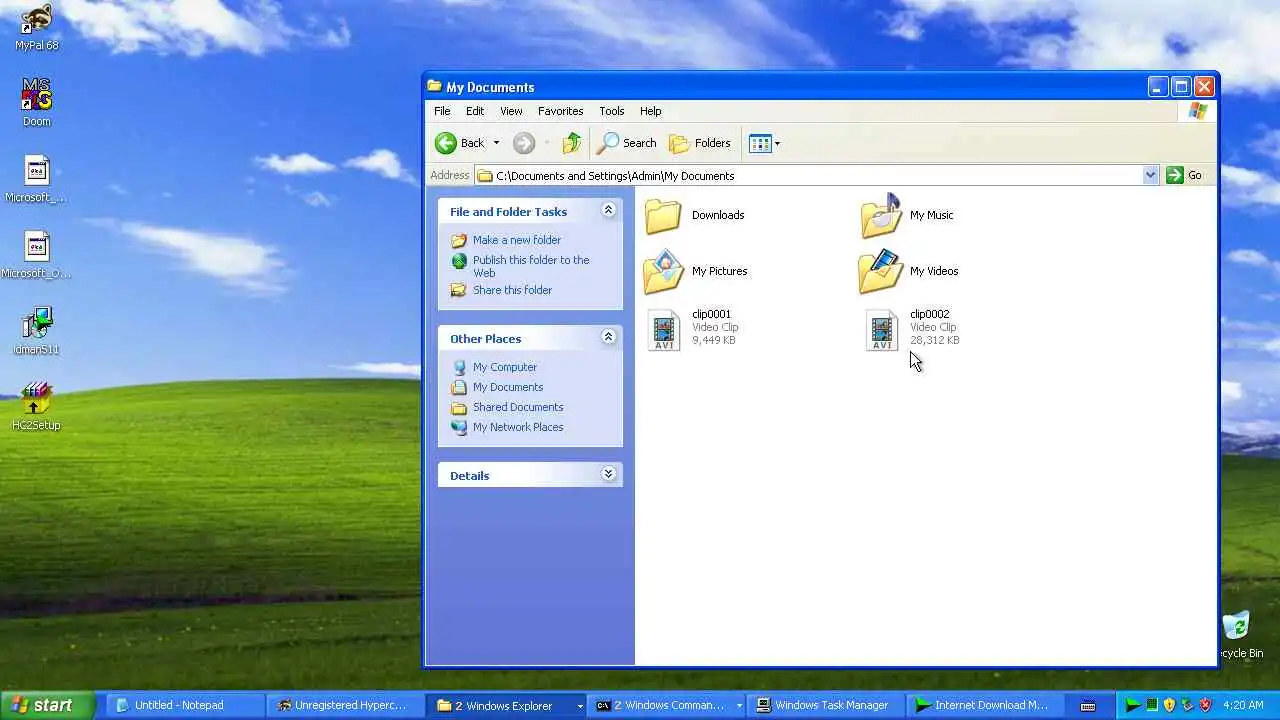Click the Back arrow icon
This screenshot has height=720, width=1280.
click(446, 143)
